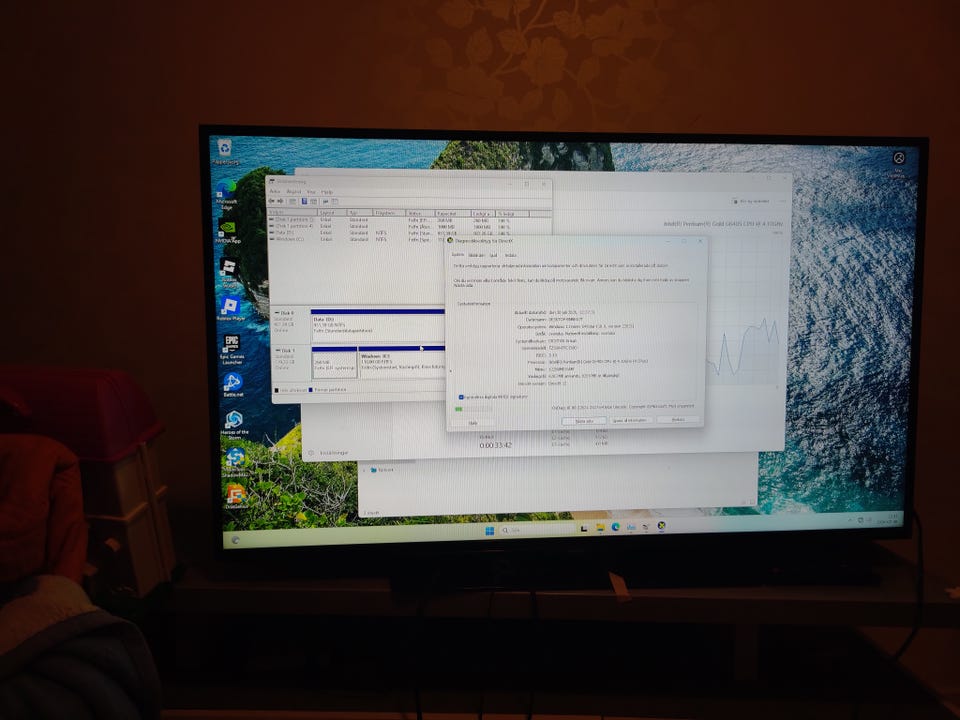
Task: Click the Layout column header in the volume list
Action: point(332,212)
